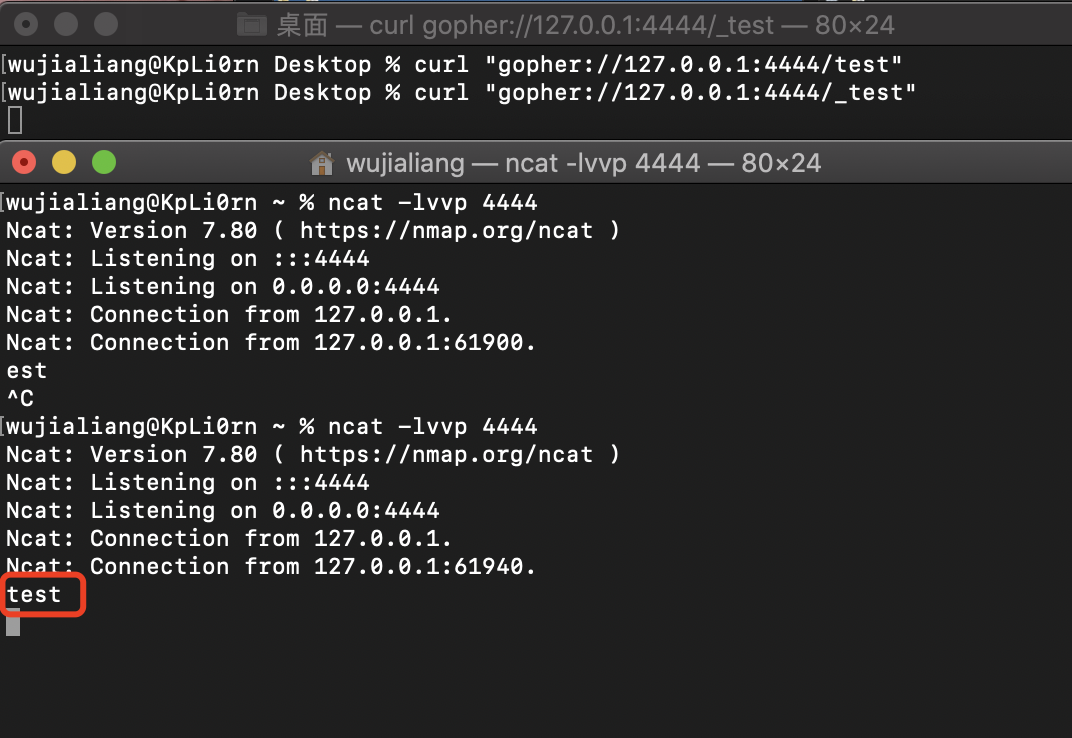The height and width of the screenshot is (738, 1072).
Task: Click the 'Connection from 127.0.0.1:61940' line
Action: click(x=271, y=566)
